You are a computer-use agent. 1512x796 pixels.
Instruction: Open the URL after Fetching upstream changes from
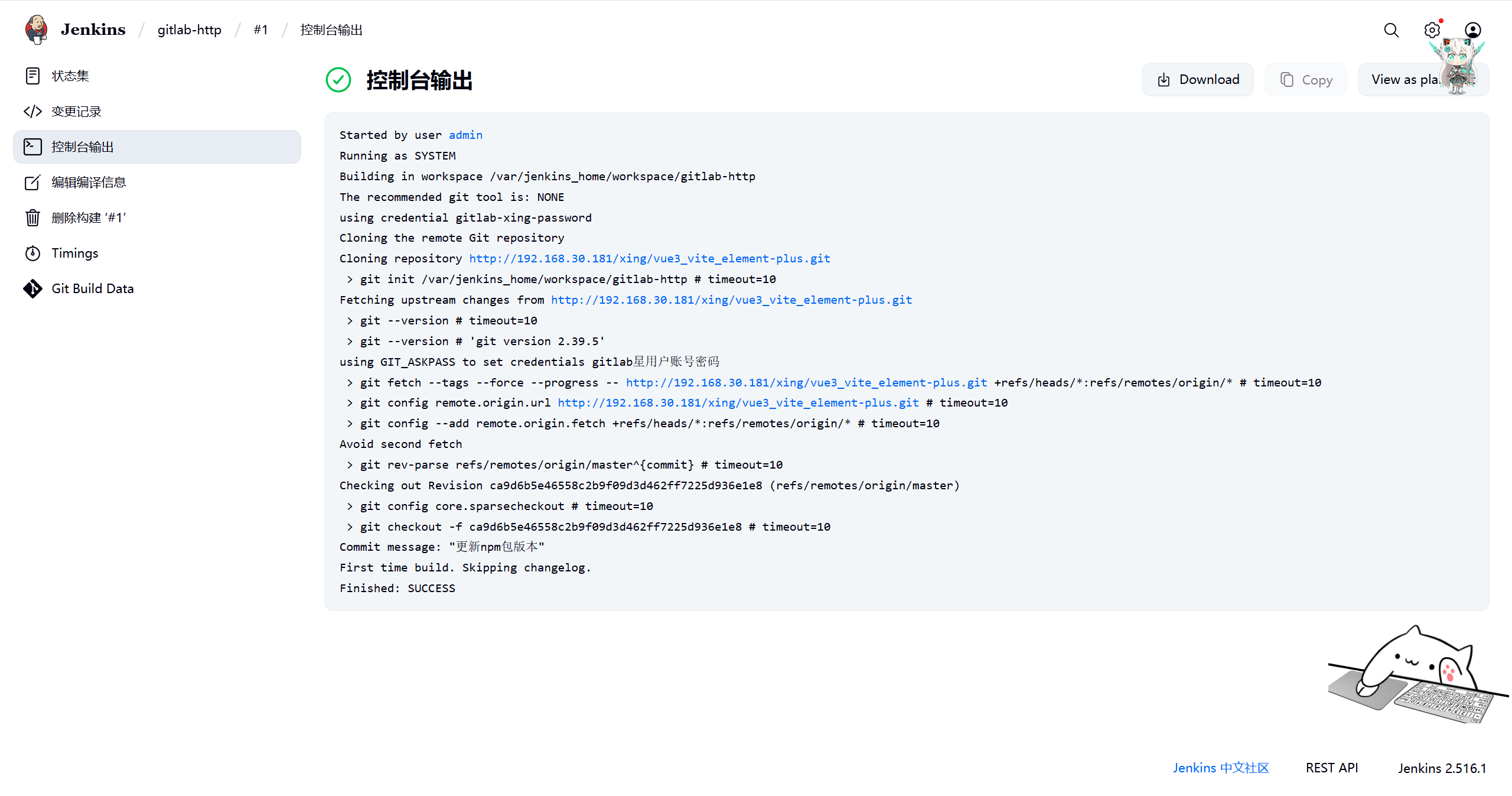(732, 300)
